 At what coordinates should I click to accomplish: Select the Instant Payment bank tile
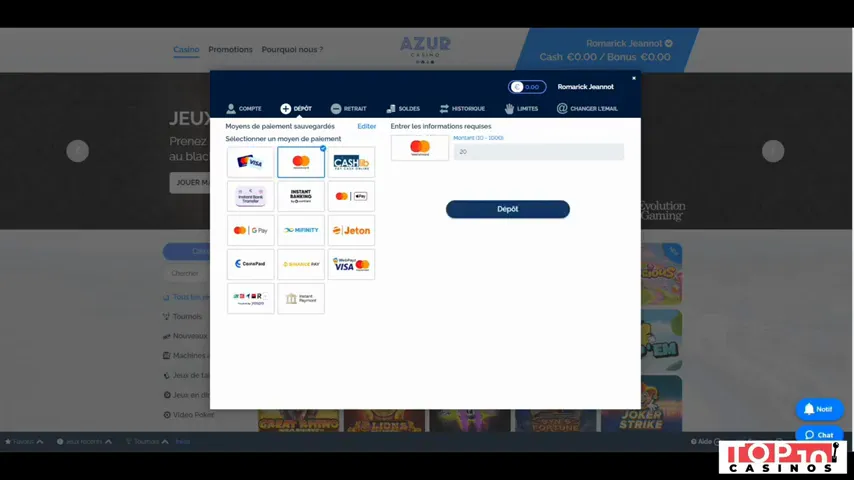coord(301,299)
